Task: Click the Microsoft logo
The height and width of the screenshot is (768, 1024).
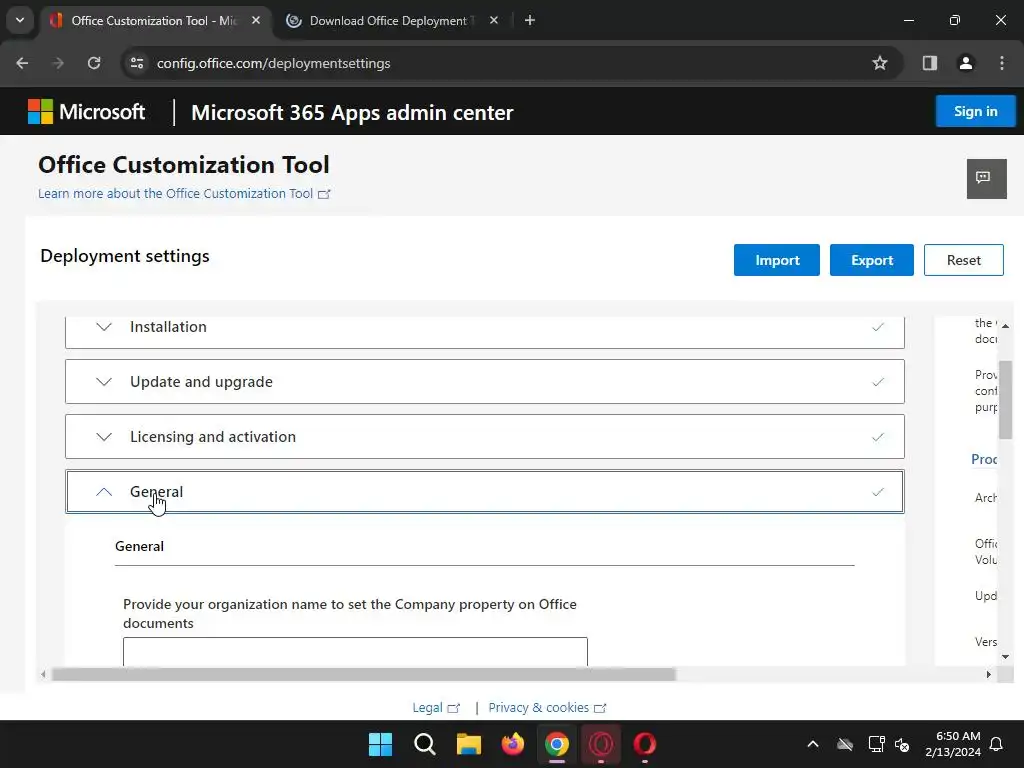Action: click(x=86, y=112)
